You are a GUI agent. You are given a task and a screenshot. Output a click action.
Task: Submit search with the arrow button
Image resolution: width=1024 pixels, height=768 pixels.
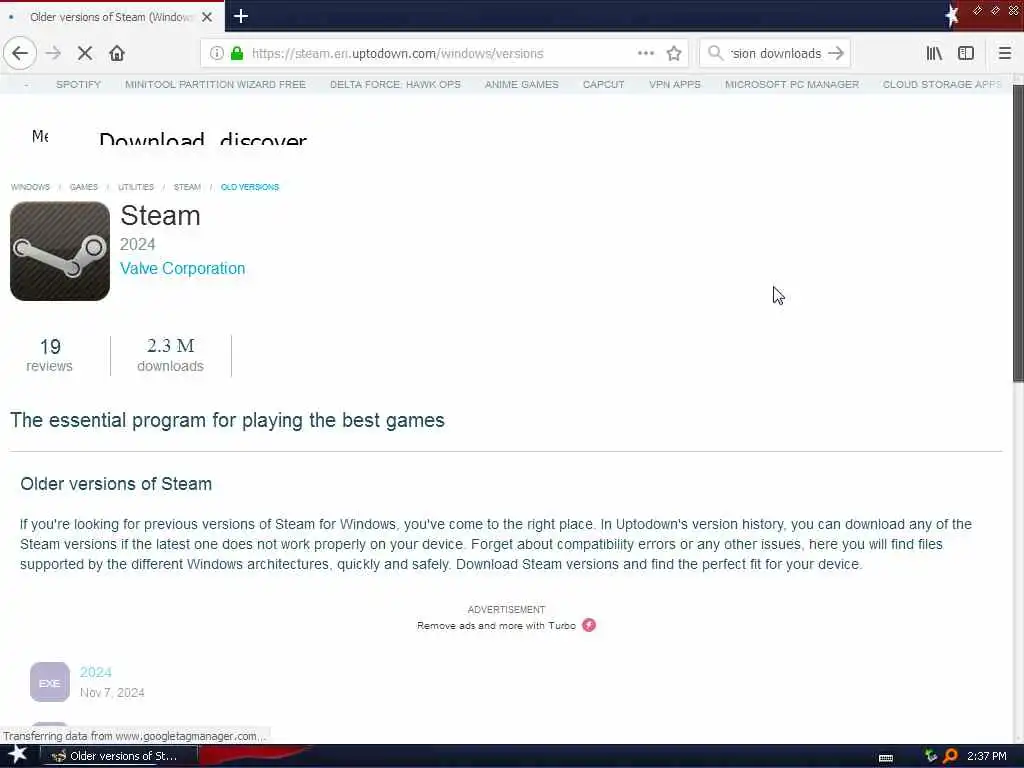tap(836, 54)
